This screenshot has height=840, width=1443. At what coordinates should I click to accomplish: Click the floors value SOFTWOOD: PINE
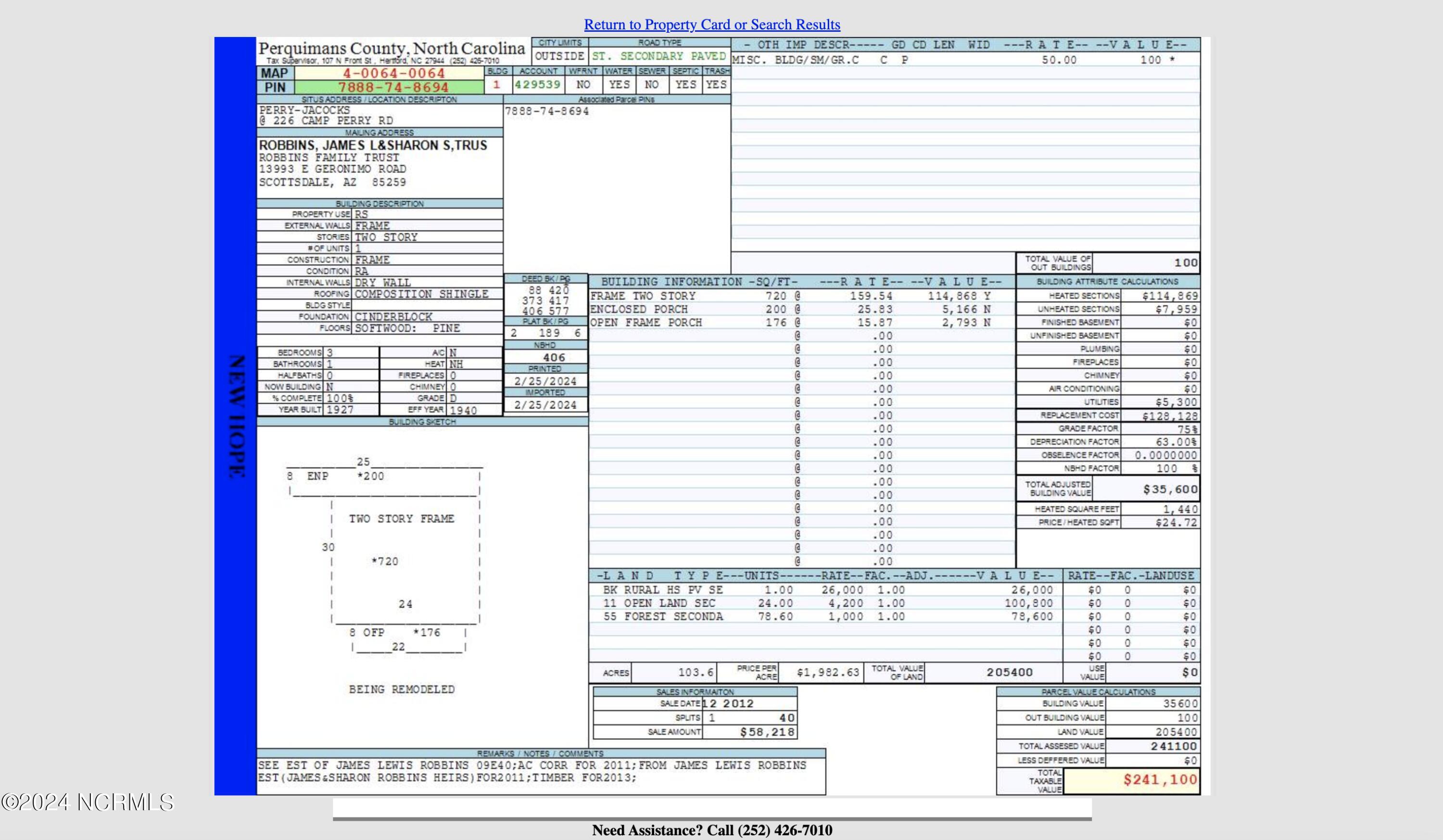pyautogui.click(x=407, y=328)
